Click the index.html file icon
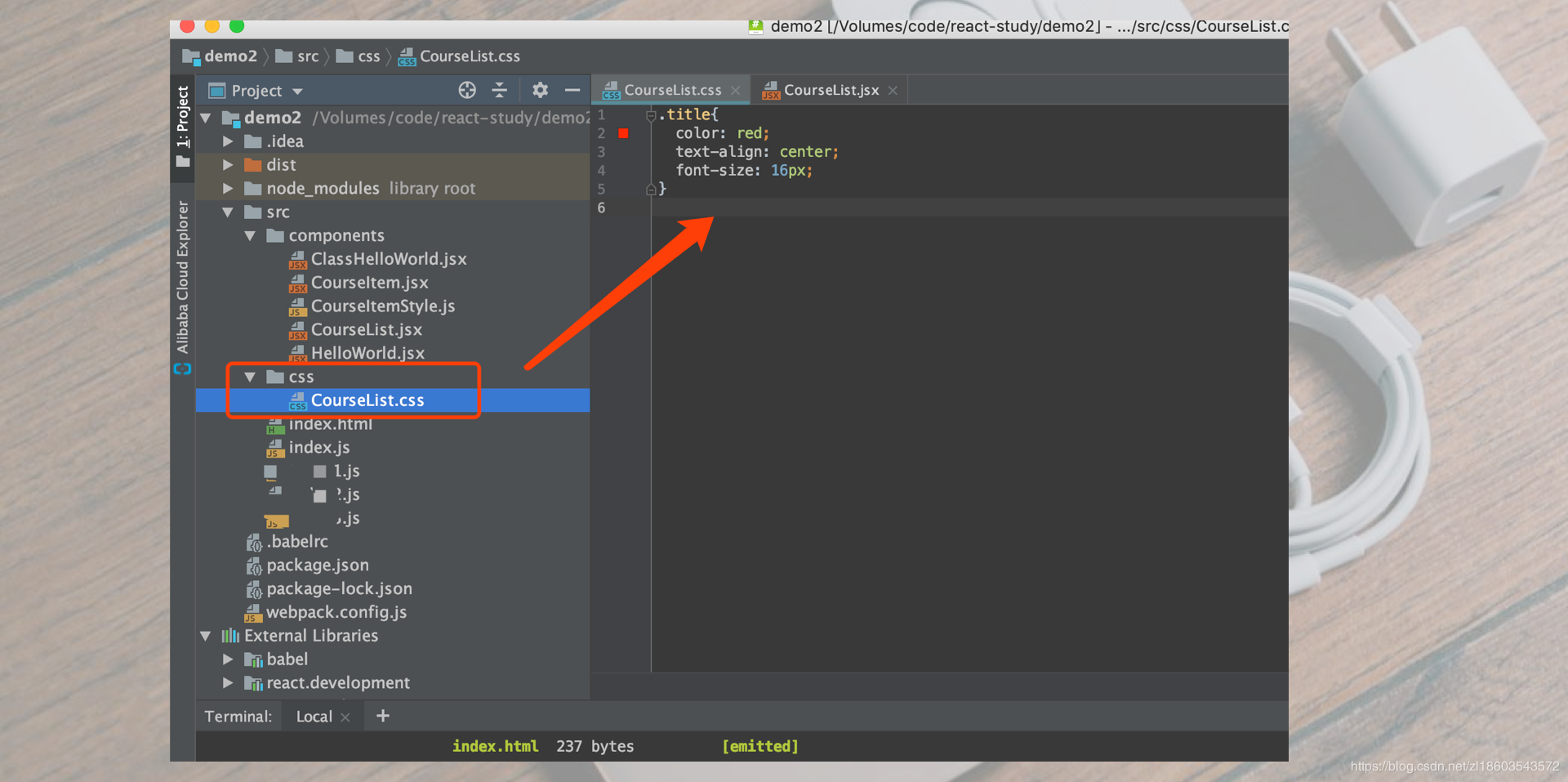 coord(276,425)
